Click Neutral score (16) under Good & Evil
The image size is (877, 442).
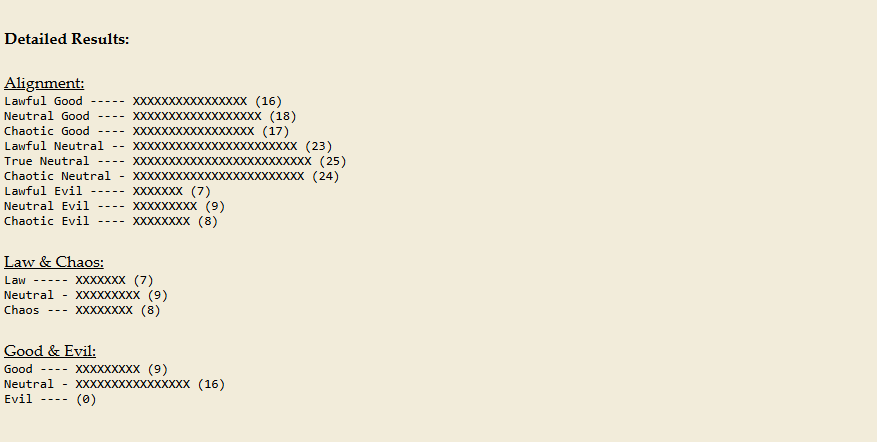211,384
